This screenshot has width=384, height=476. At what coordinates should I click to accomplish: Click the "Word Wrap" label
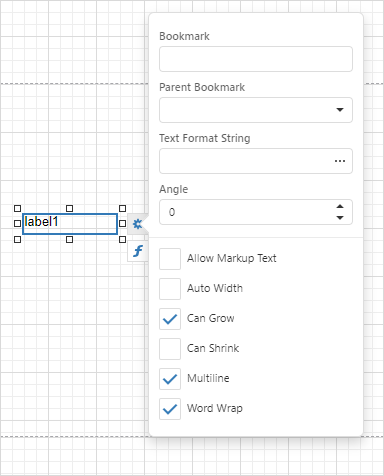[x=215, y=408]
